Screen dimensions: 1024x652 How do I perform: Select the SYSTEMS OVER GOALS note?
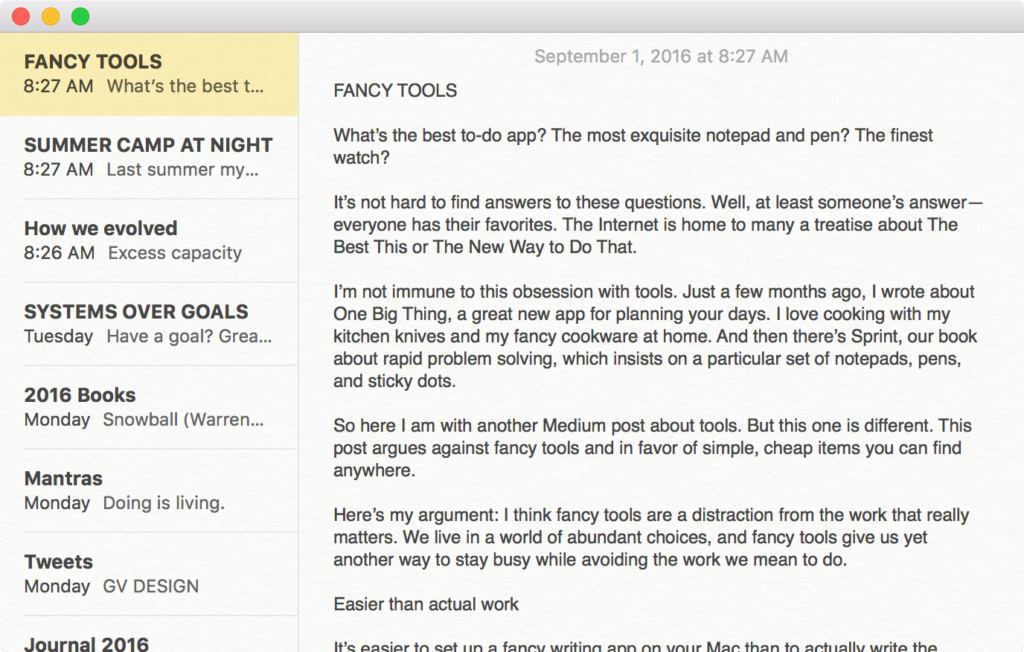click(x=148, y=323)
